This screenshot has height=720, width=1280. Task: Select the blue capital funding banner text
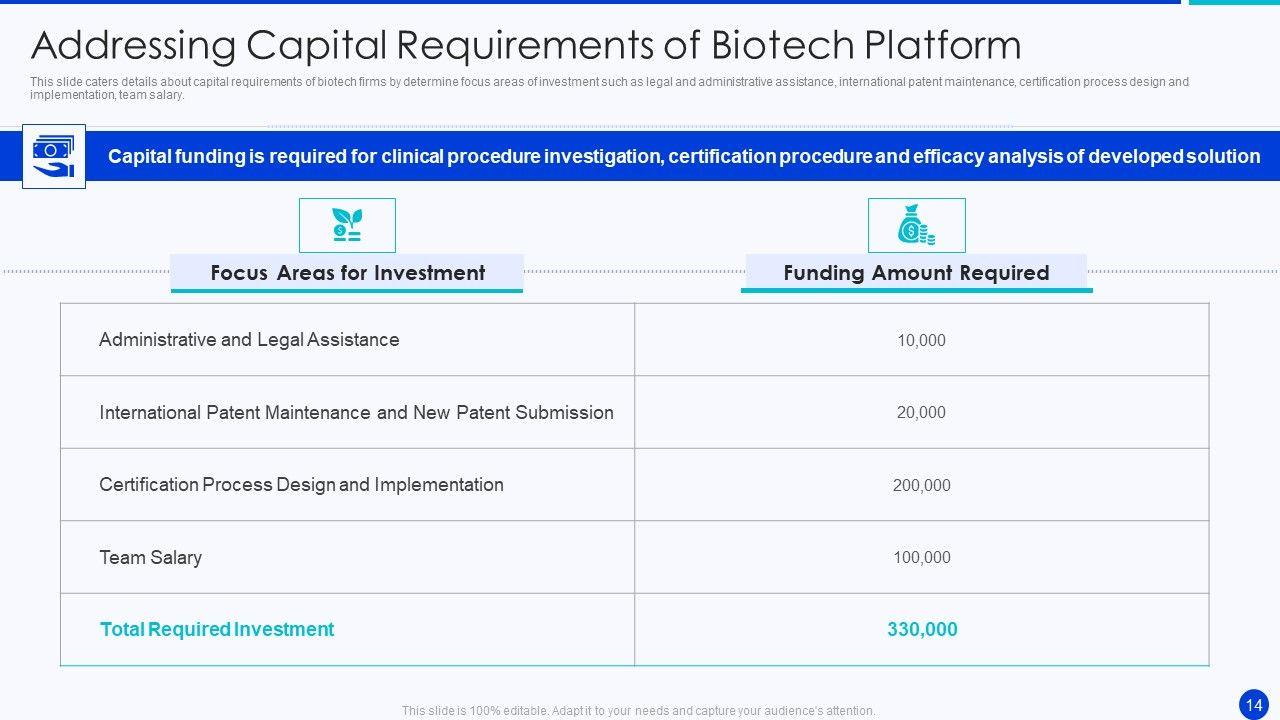pyautogui.click(x=683, y=157)
